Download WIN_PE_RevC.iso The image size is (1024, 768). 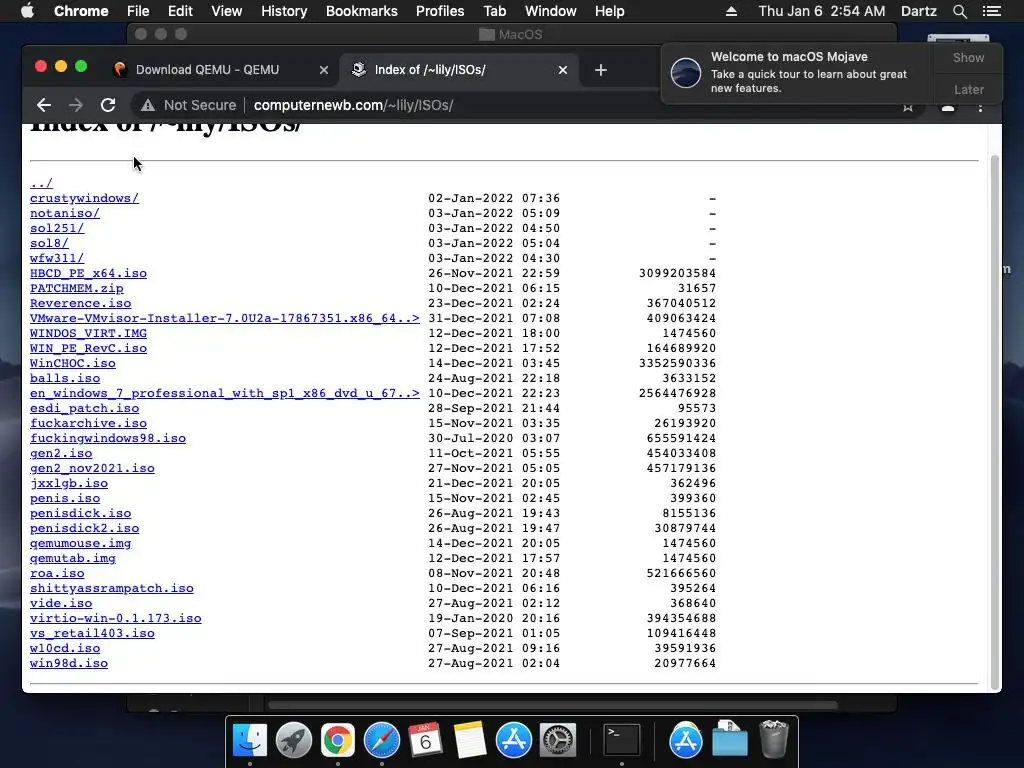click(88, 348)
